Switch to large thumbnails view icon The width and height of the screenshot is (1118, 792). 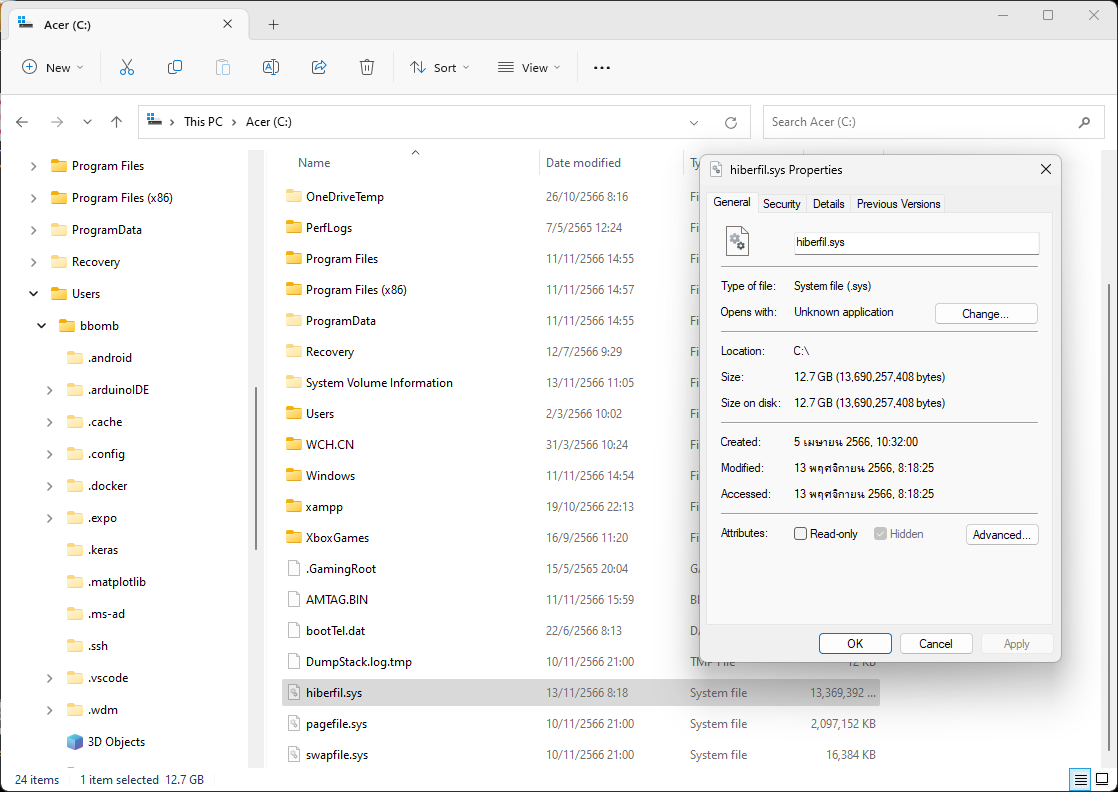point(1101,779)
